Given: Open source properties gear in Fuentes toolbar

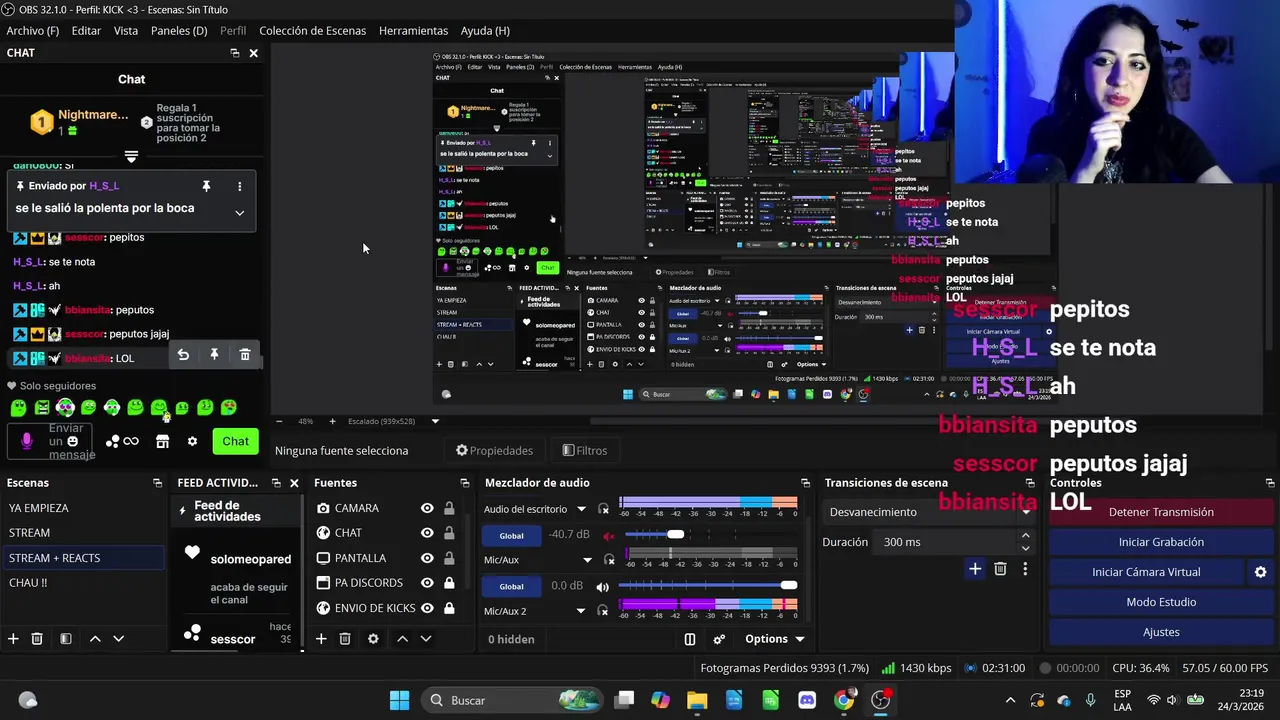Looking at the screenshot, I should click(373, 639).
